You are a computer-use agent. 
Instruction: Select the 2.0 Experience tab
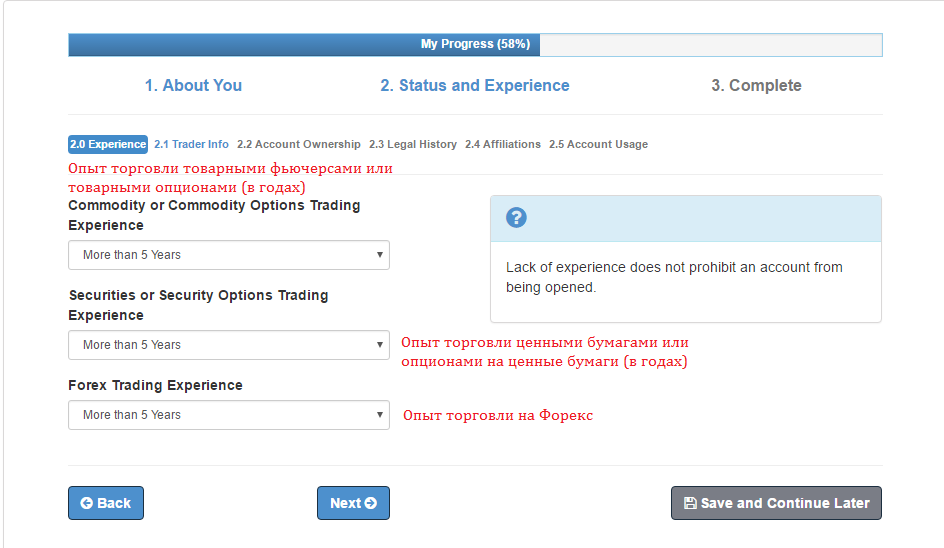point(108,144)
